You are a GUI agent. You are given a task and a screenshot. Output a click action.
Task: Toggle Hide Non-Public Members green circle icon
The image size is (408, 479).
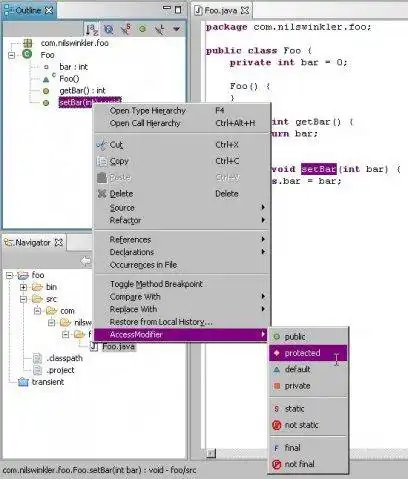pos(143,29)
